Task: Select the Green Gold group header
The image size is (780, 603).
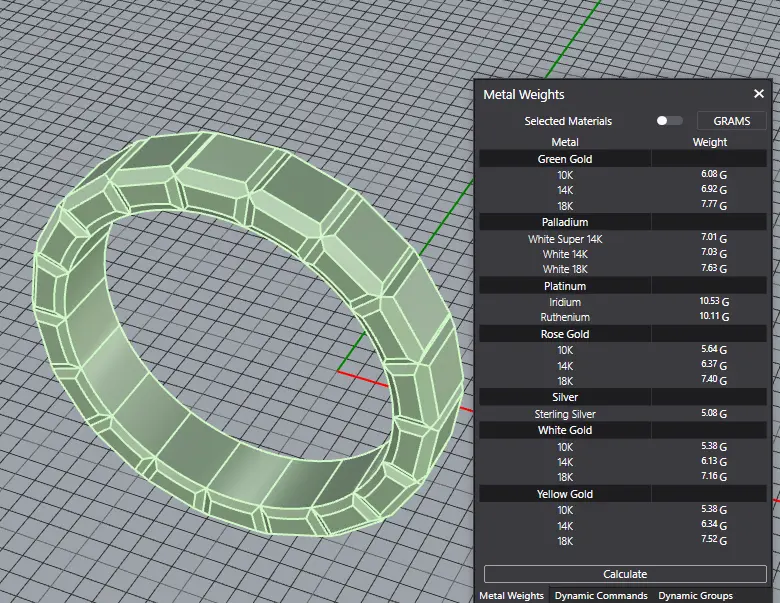Action: (x=565, y=159)
